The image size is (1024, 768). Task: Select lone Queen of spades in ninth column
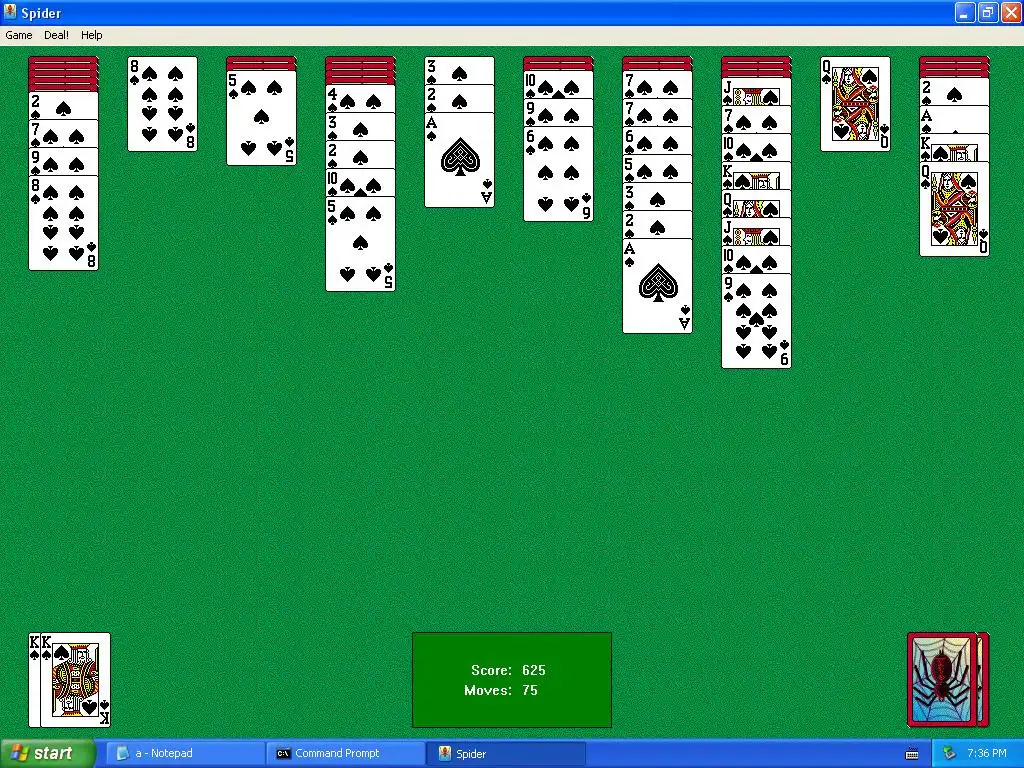click(x=856, y=104)
